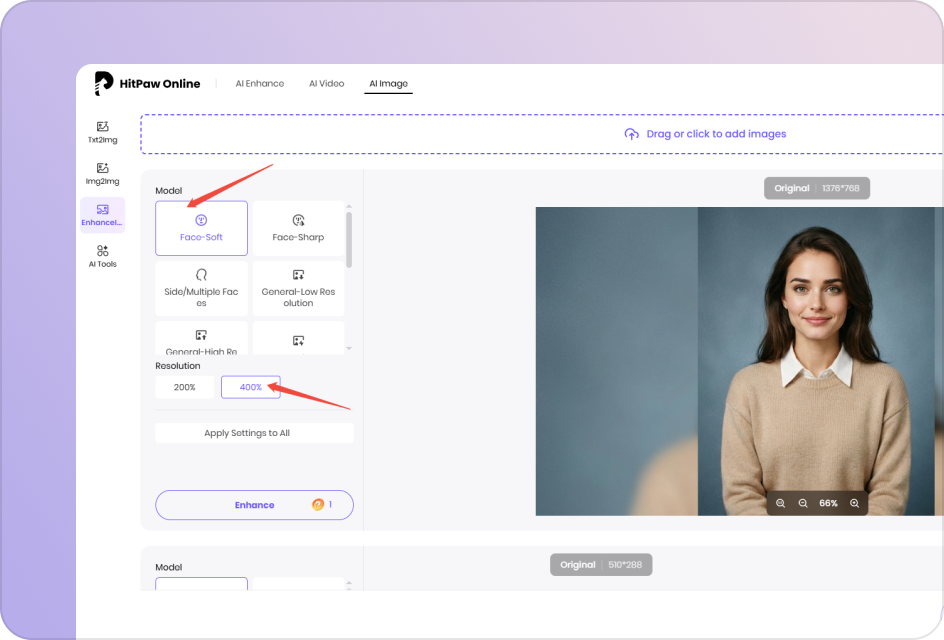Pick the General-Low Resolution model
The width and height of the screenshot is (944, 640).
coord(298,288)
